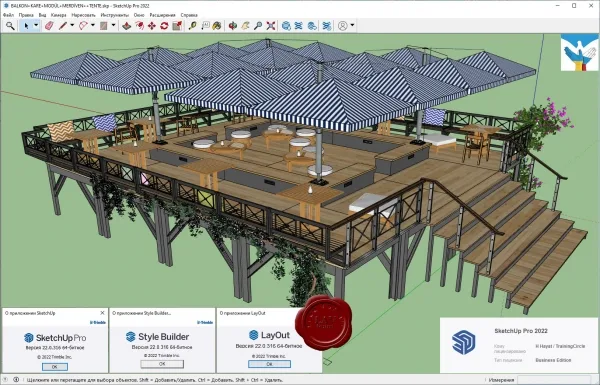Screen dimensions: 600x385
Task: Select the Text label tool
Action: (205, 26)
